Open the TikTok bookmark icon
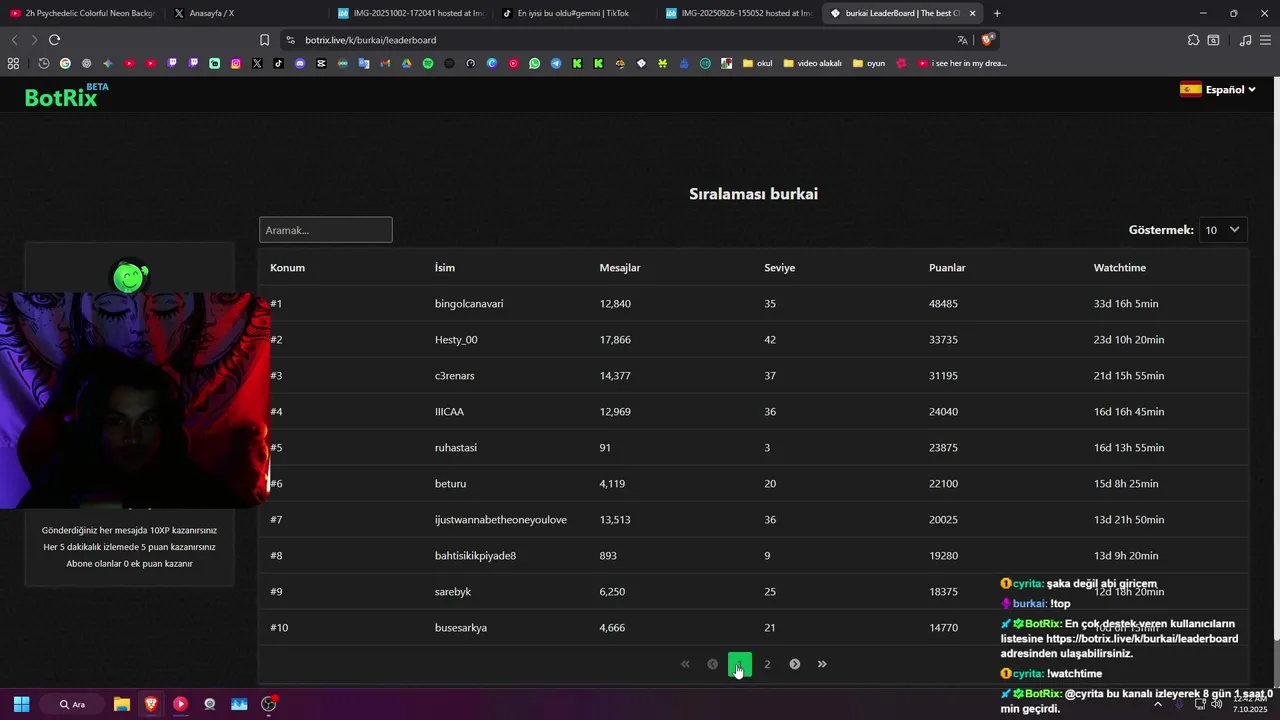Viewport: 1280px width, 720px height. [x=278, y=63]
